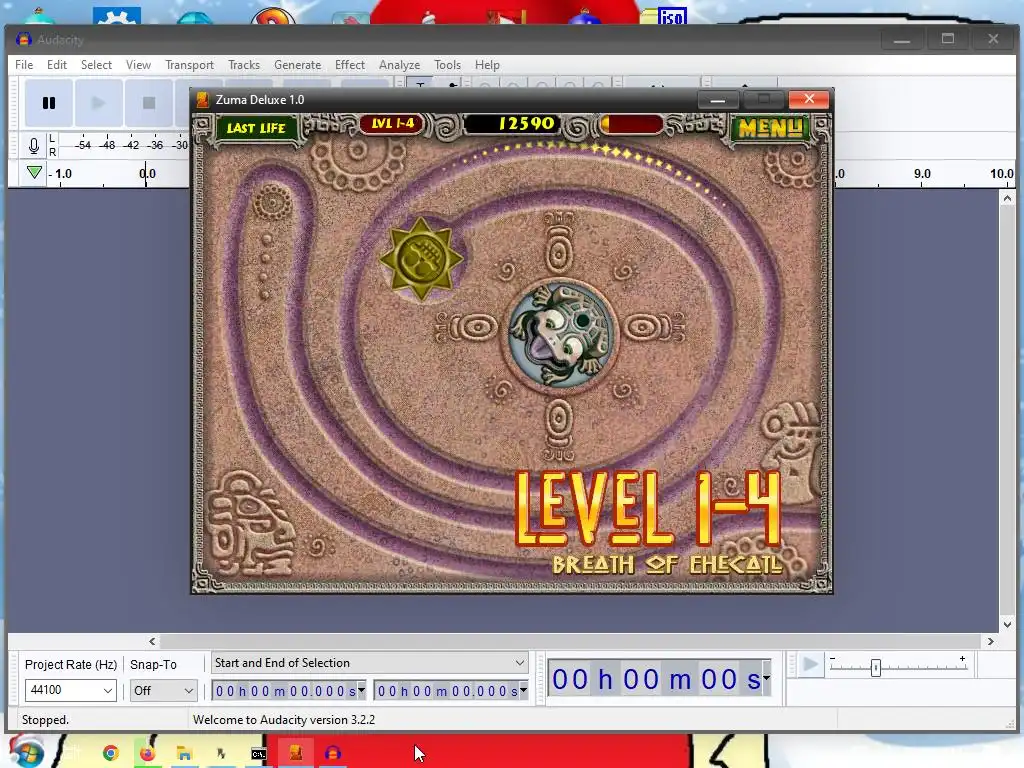Click the vertical scrollbar up arrow
The height and width of the screenshot is (768, 1024).
tap(1007, 199)
